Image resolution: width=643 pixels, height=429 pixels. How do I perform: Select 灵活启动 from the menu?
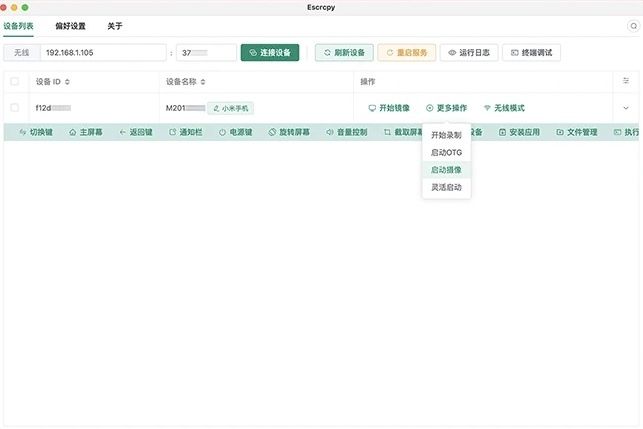point(446,187)
